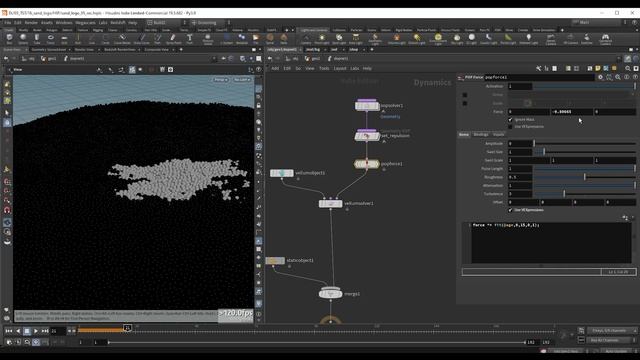Click the current frame marker on timeline

click(x=127, y=328)
